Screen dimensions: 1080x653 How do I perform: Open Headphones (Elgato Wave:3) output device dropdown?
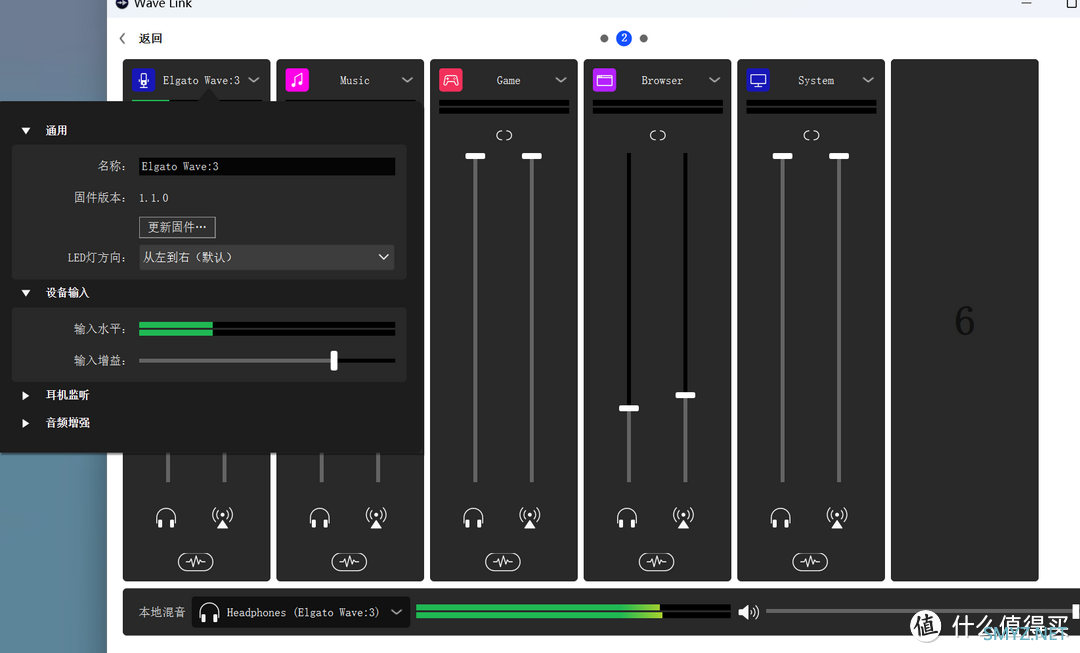[x=301, y=612]
